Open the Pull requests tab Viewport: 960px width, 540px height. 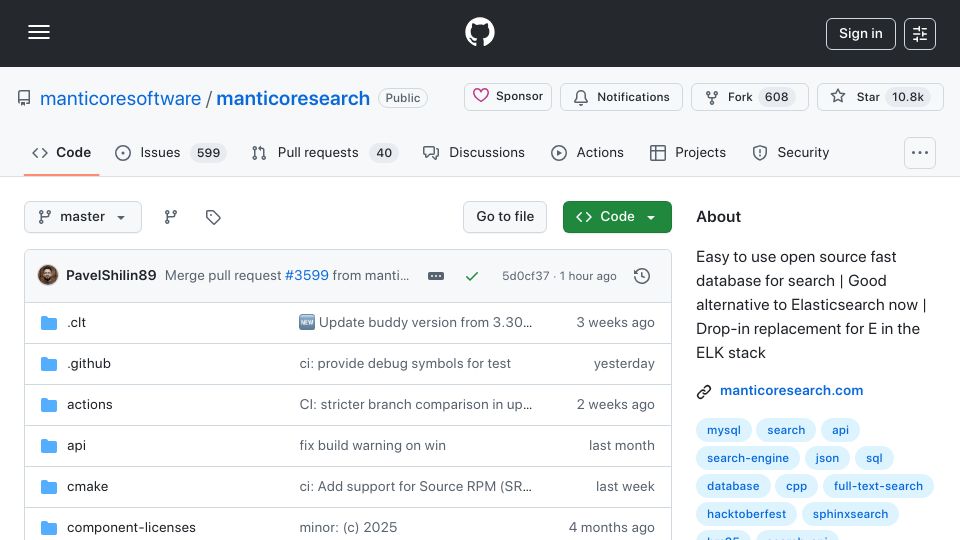(x=324, y=152)
